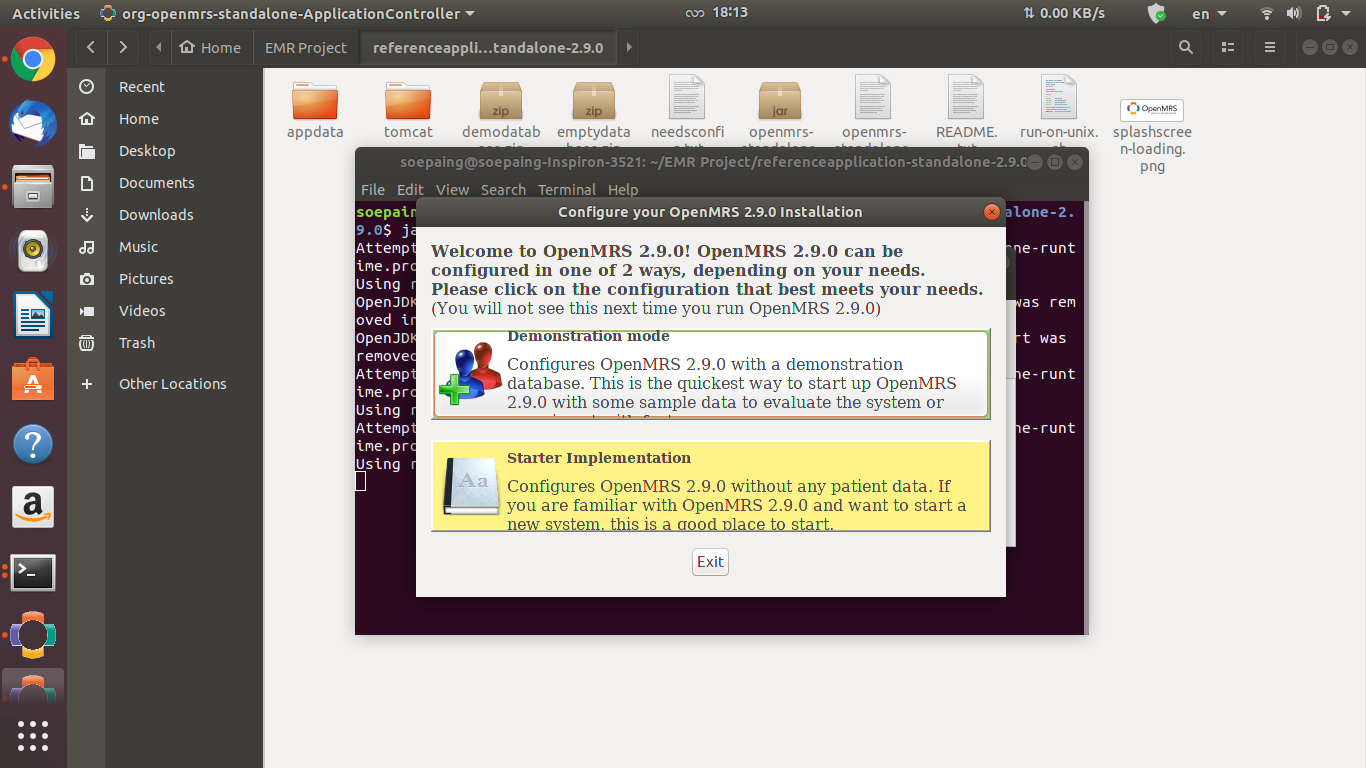Select the demodatabase zip file
The width and height of the screenshot is (1366, 768).
pos(501,110)
